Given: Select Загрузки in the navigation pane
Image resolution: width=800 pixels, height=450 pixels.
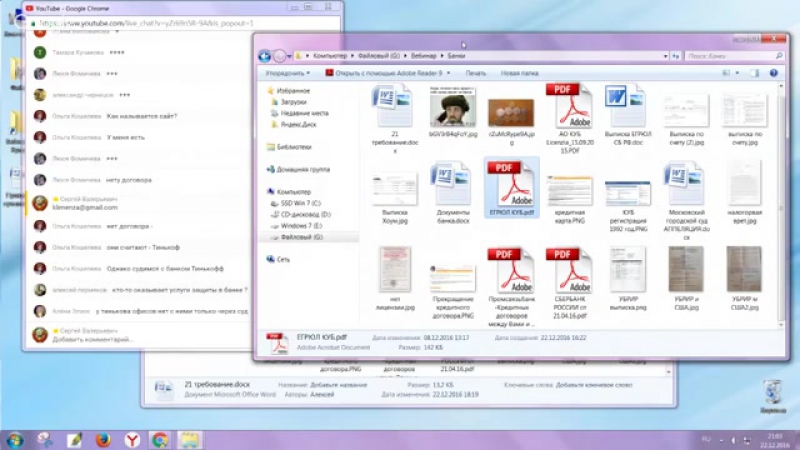Looking at the screenshot, I should click(293, 101).
